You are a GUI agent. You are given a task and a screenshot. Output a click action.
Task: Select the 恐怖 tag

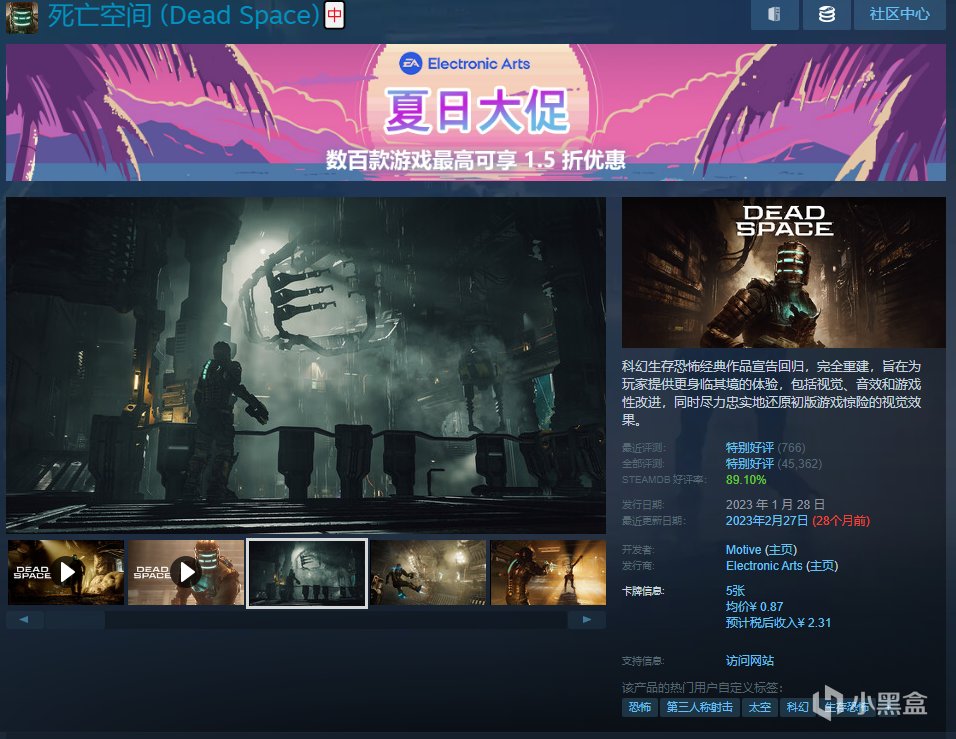pos(640,707)
